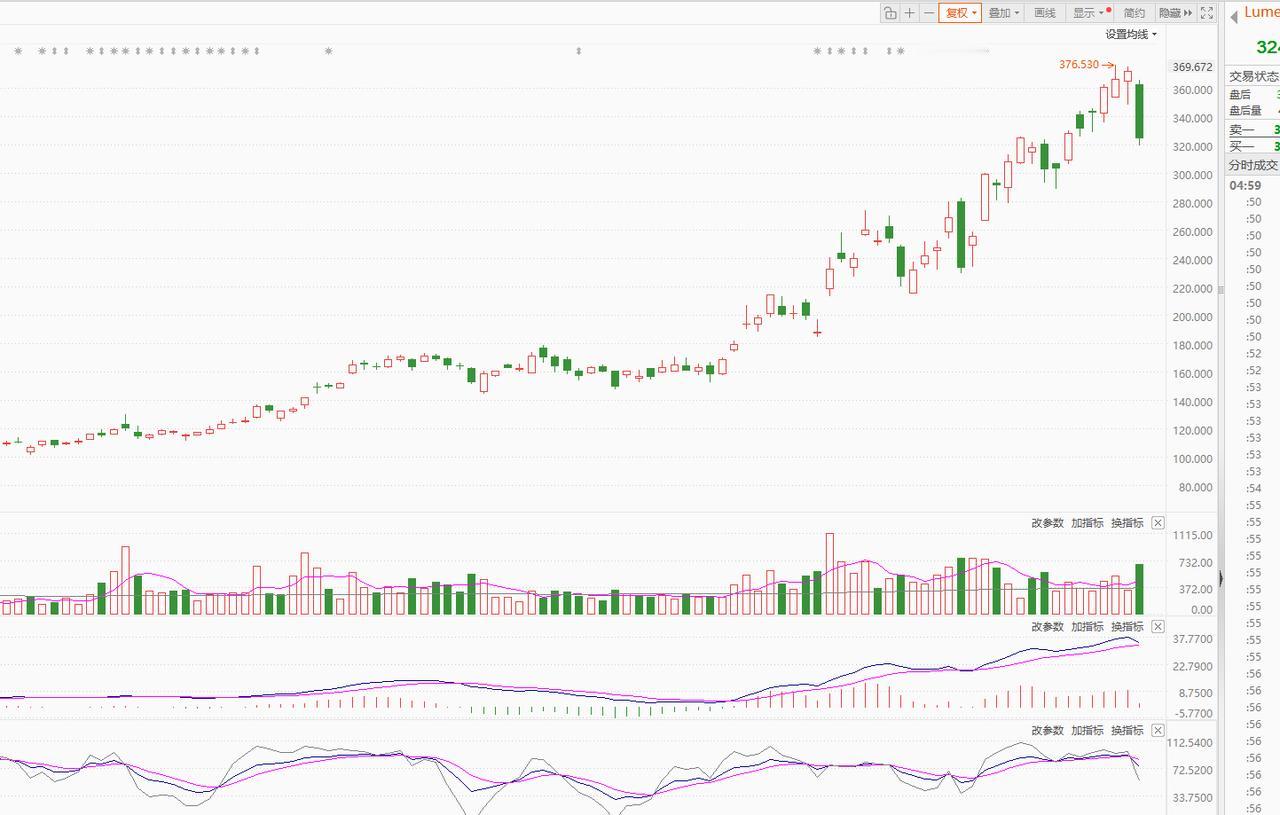The image size is (1280, 815).
Task: Click the 1115.00 volume axis value
Action: (1194, 536)
